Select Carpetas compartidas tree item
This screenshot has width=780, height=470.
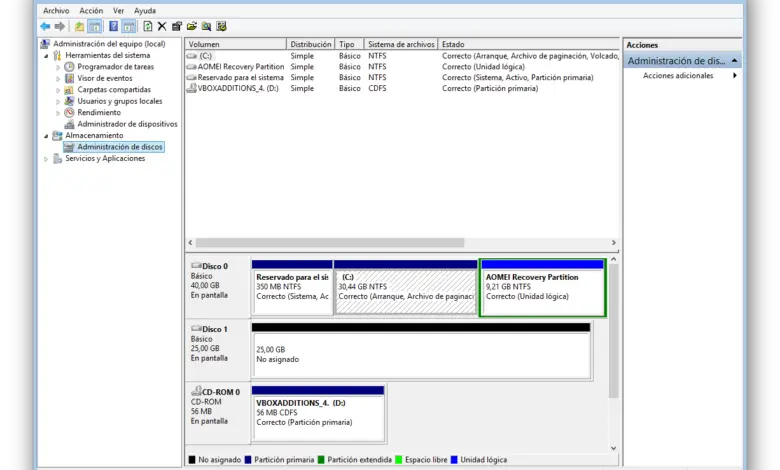[x=114, y=90]
